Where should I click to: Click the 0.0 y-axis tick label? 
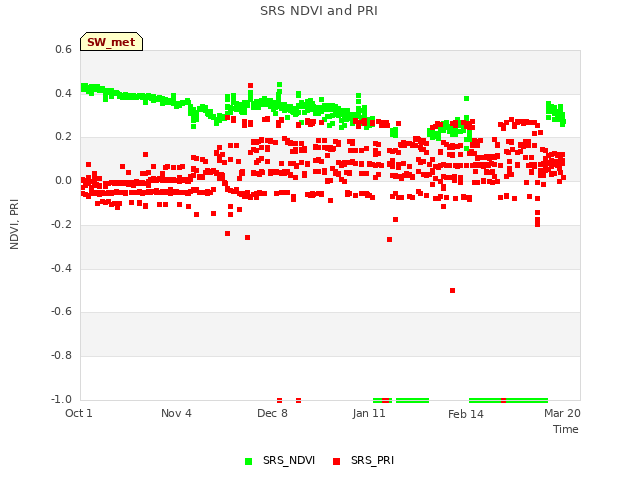pos(63,180)
